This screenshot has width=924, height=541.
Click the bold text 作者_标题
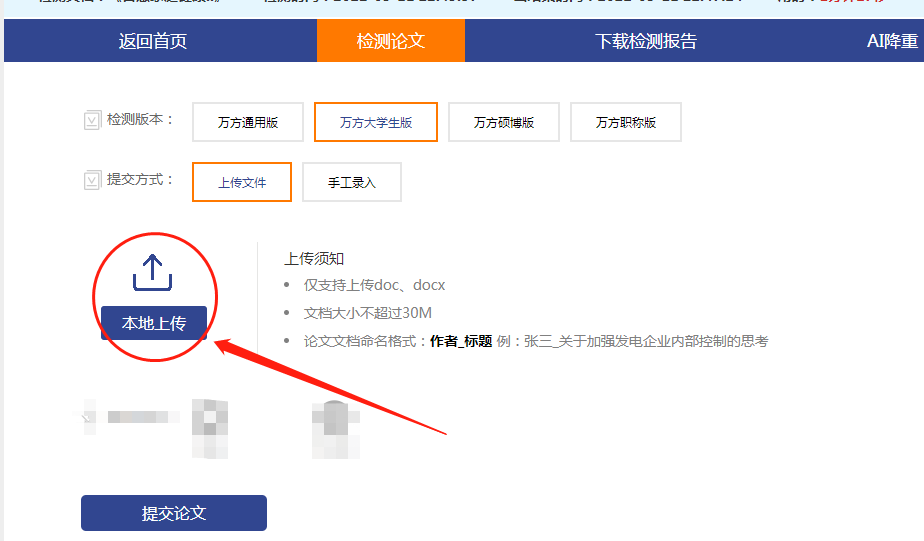[461, 341]
